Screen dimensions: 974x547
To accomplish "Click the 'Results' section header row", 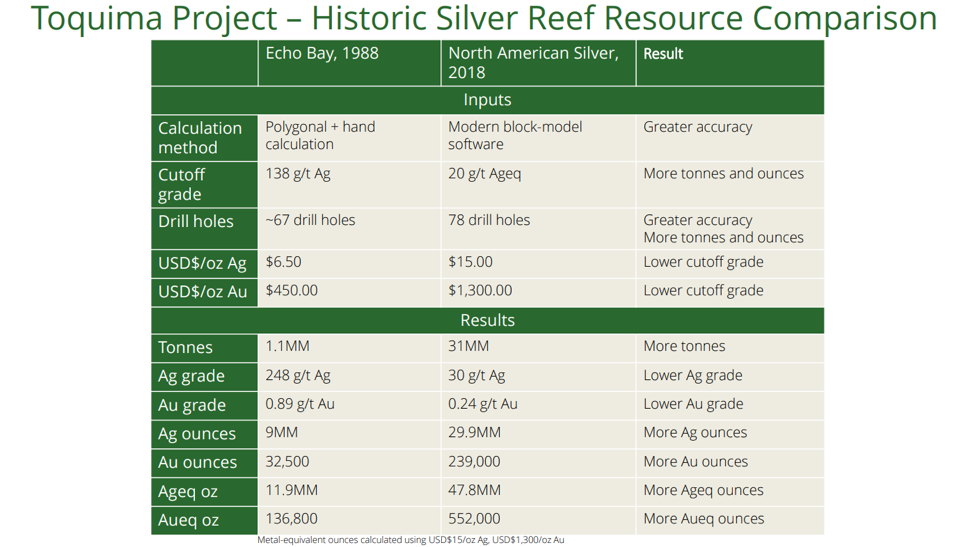I will tap(488, 320).
